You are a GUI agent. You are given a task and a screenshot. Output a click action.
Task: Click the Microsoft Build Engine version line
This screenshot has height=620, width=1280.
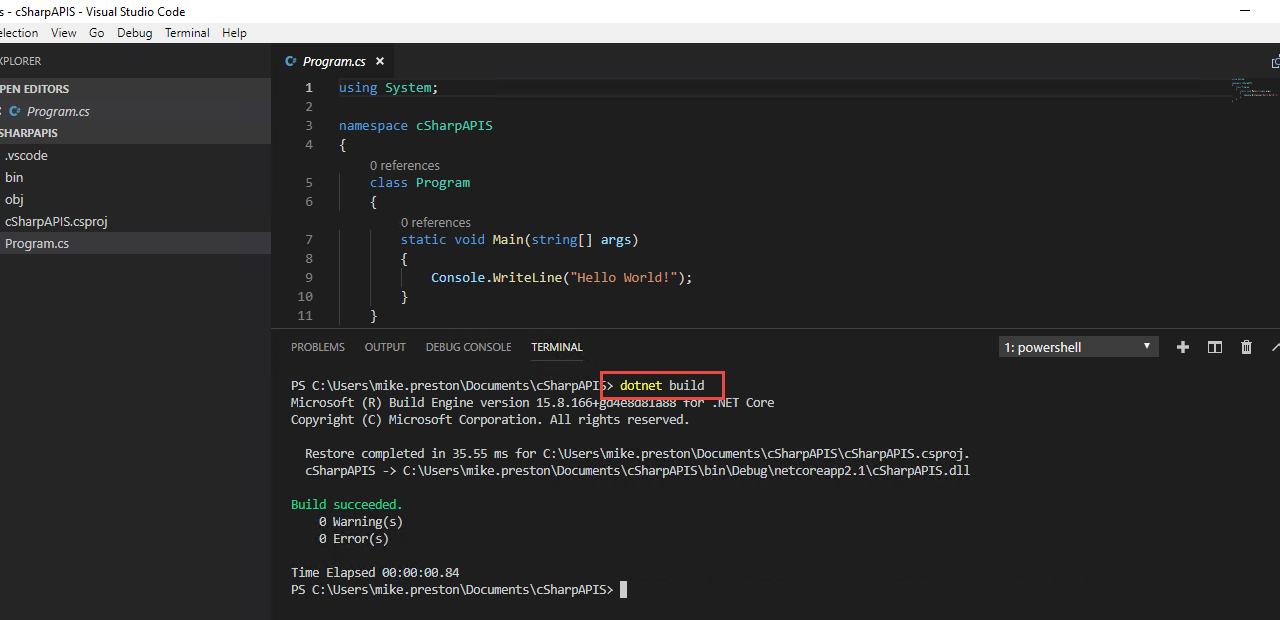point(533,403)
